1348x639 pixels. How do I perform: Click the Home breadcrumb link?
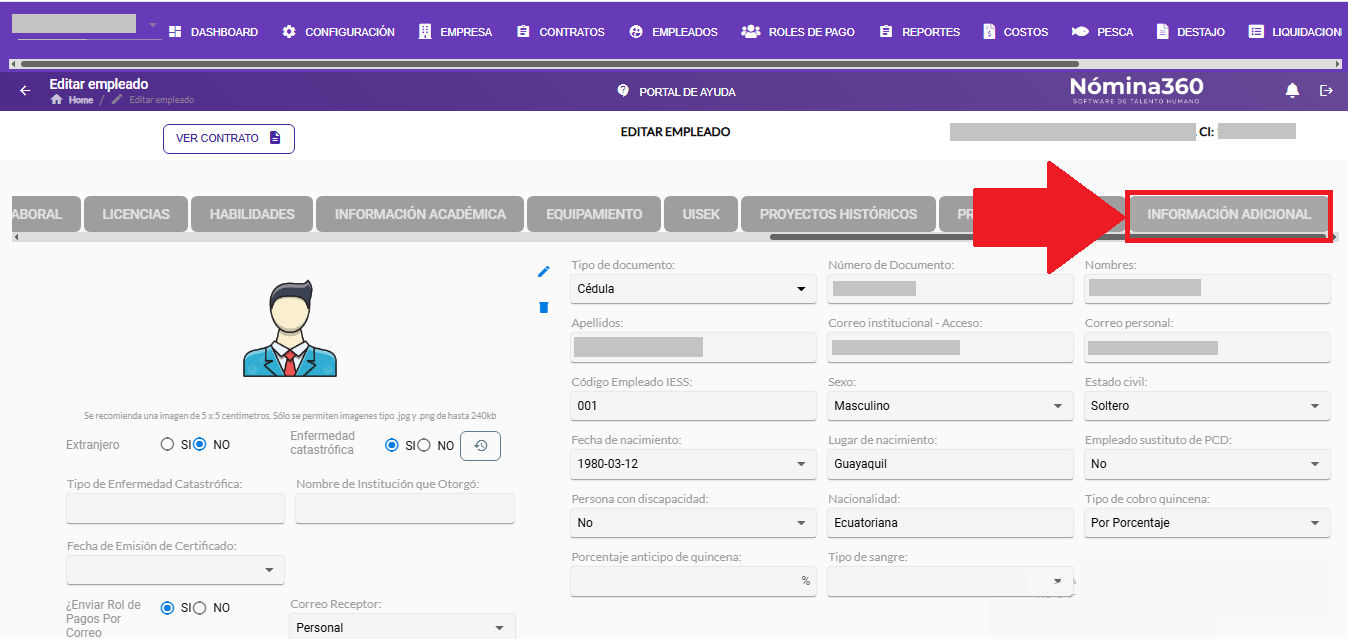point(81,100)
